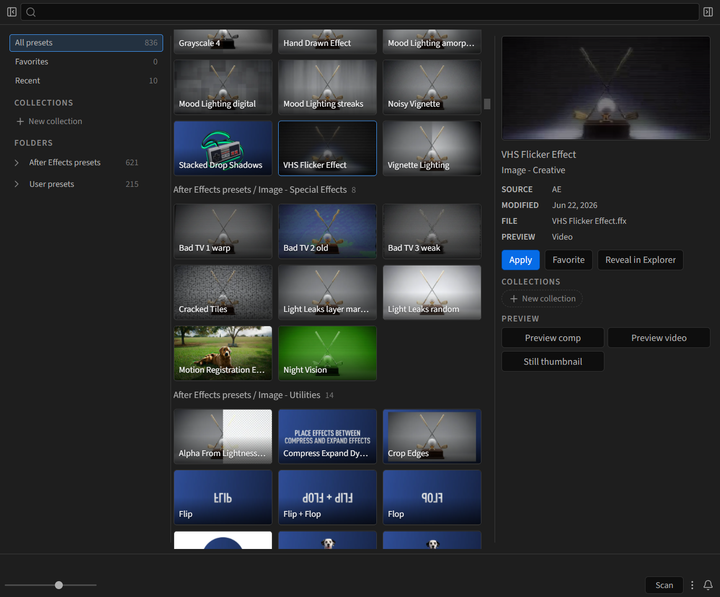
Task: Open the notifications bell icon
Action: [x=708, y=585]
